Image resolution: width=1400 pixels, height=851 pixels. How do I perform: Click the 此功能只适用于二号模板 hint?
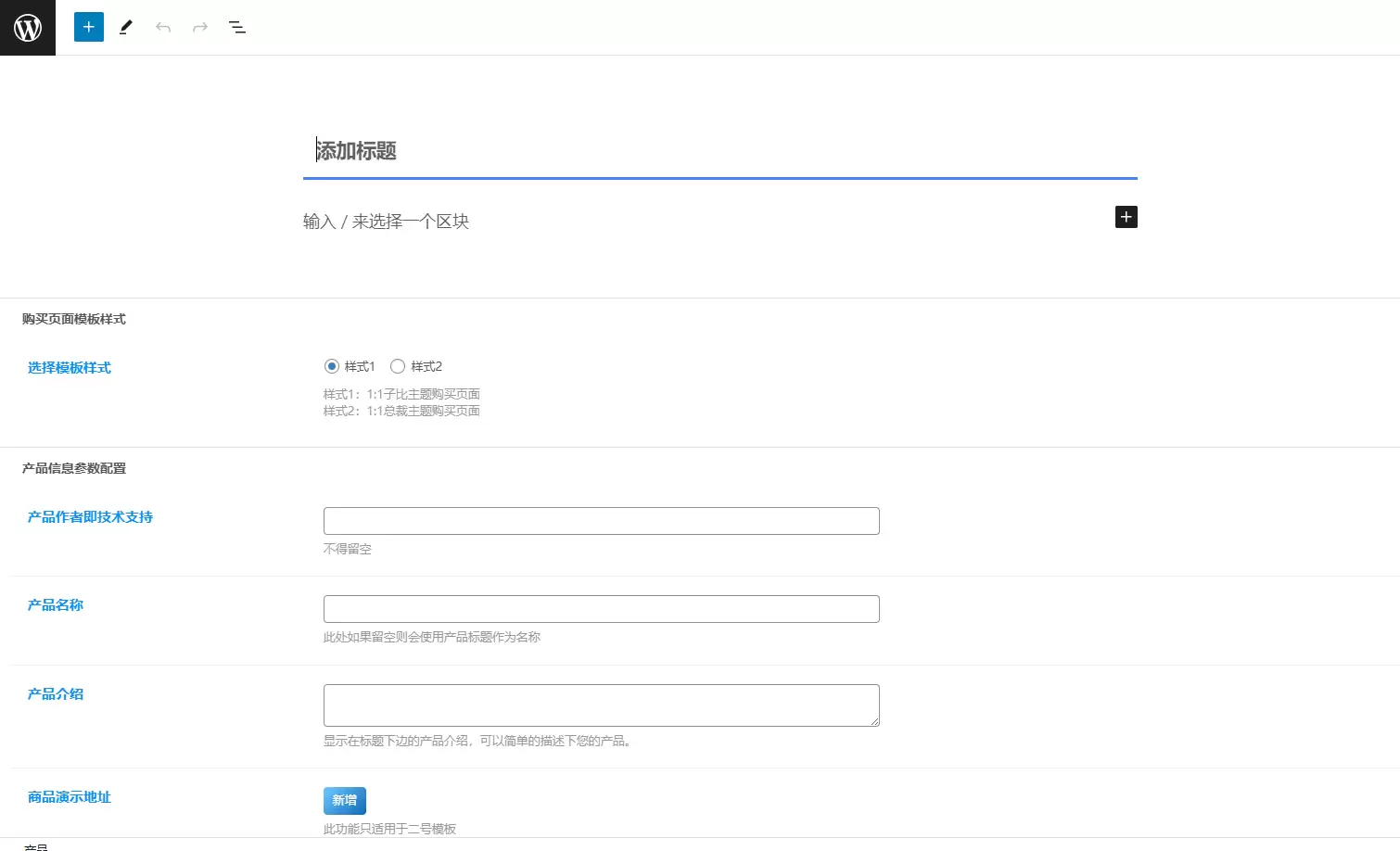pyautogui.click(x=389, y=829)
